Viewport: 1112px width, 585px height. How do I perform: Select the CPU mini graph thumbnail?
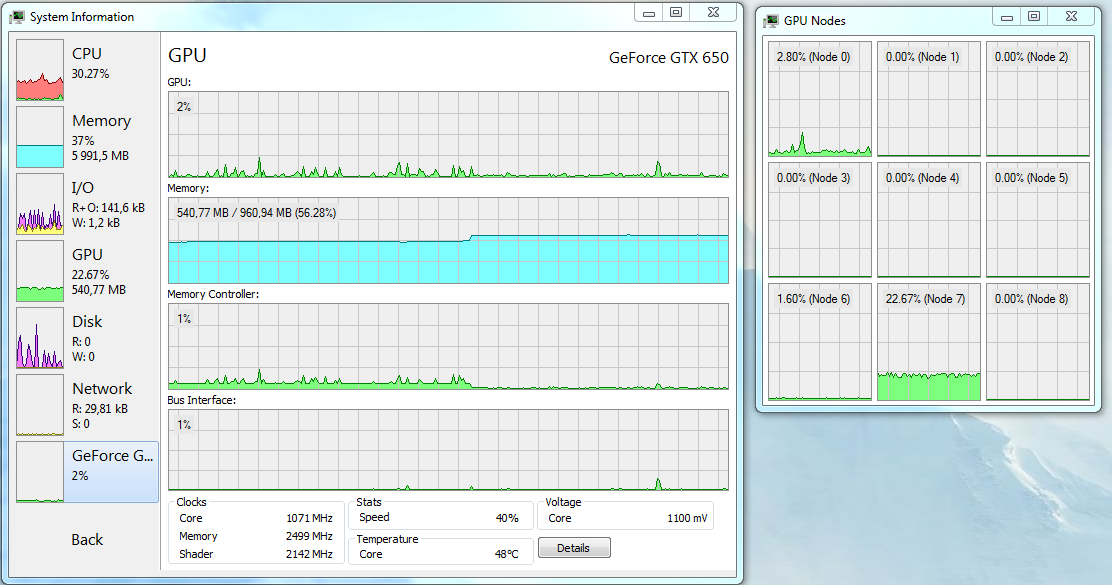(x=40, y=69)
